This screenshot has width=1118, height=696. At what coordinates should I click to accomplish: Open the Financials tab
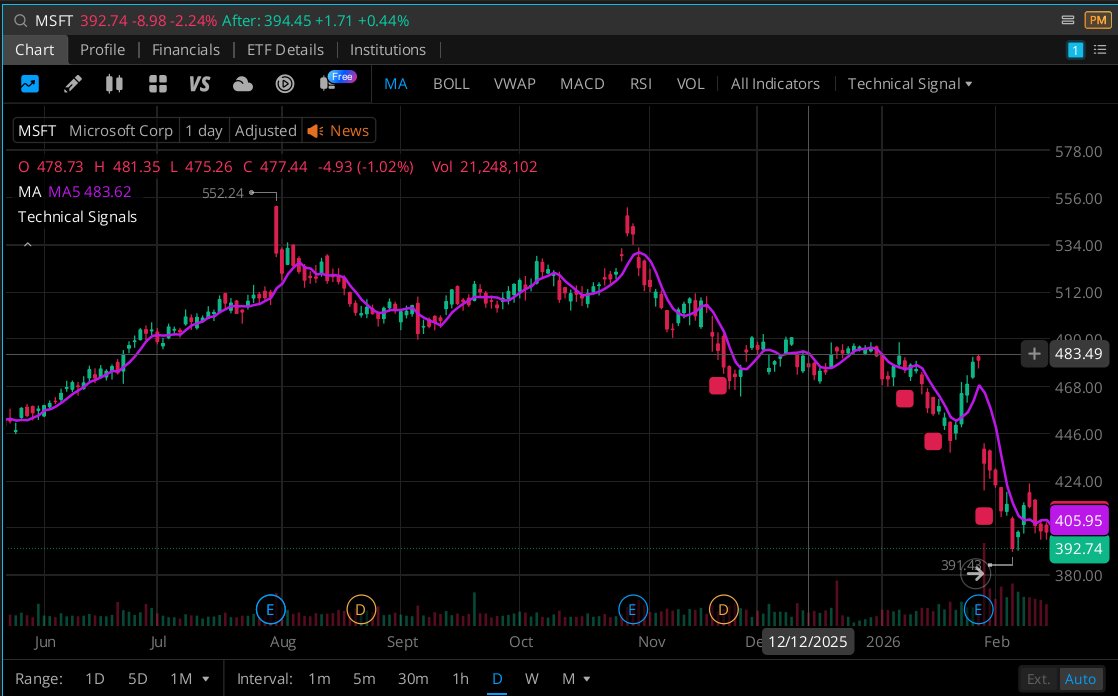click(186, 50)
